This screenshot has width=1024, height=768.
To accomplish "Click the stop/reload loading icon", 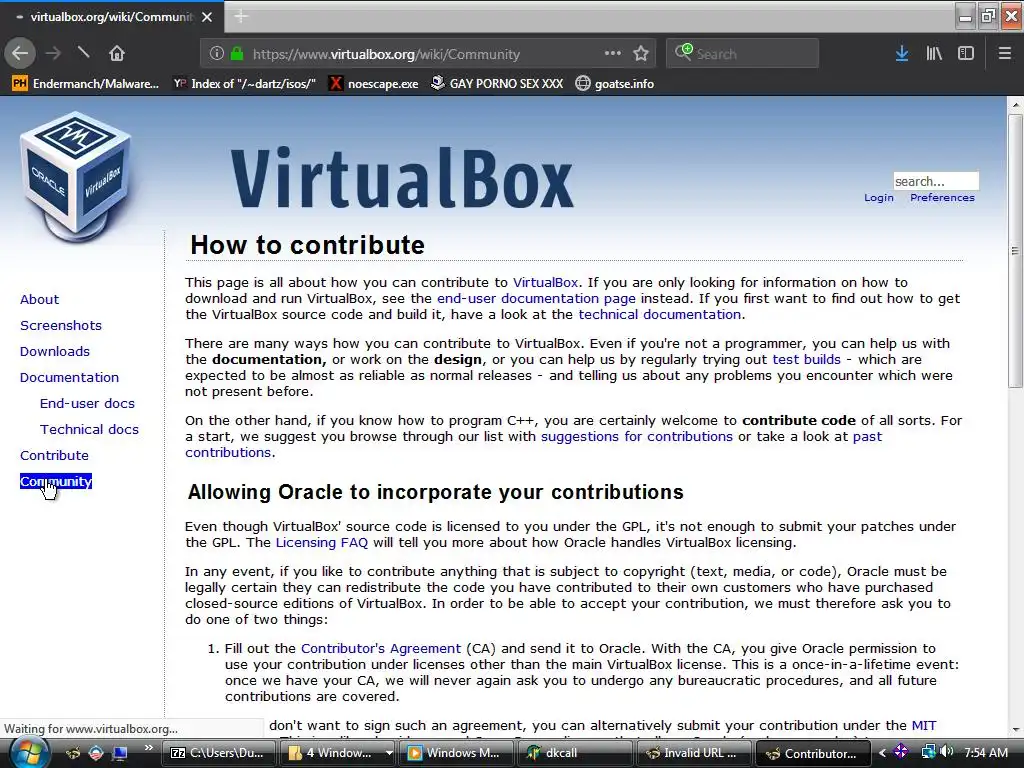I will point(84,52).
